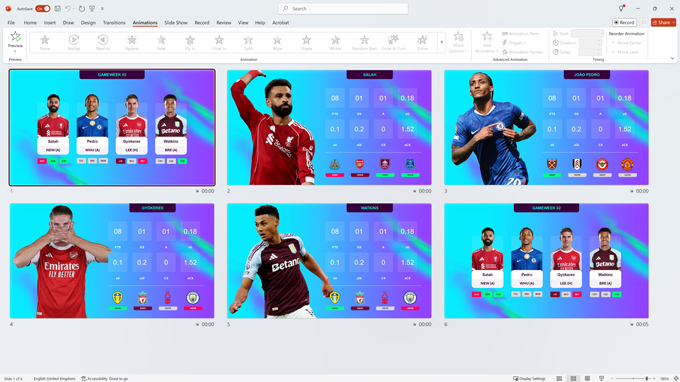Click the Preview animation star icon
This screenshot has height=382, width=680.
click(15, 37)
